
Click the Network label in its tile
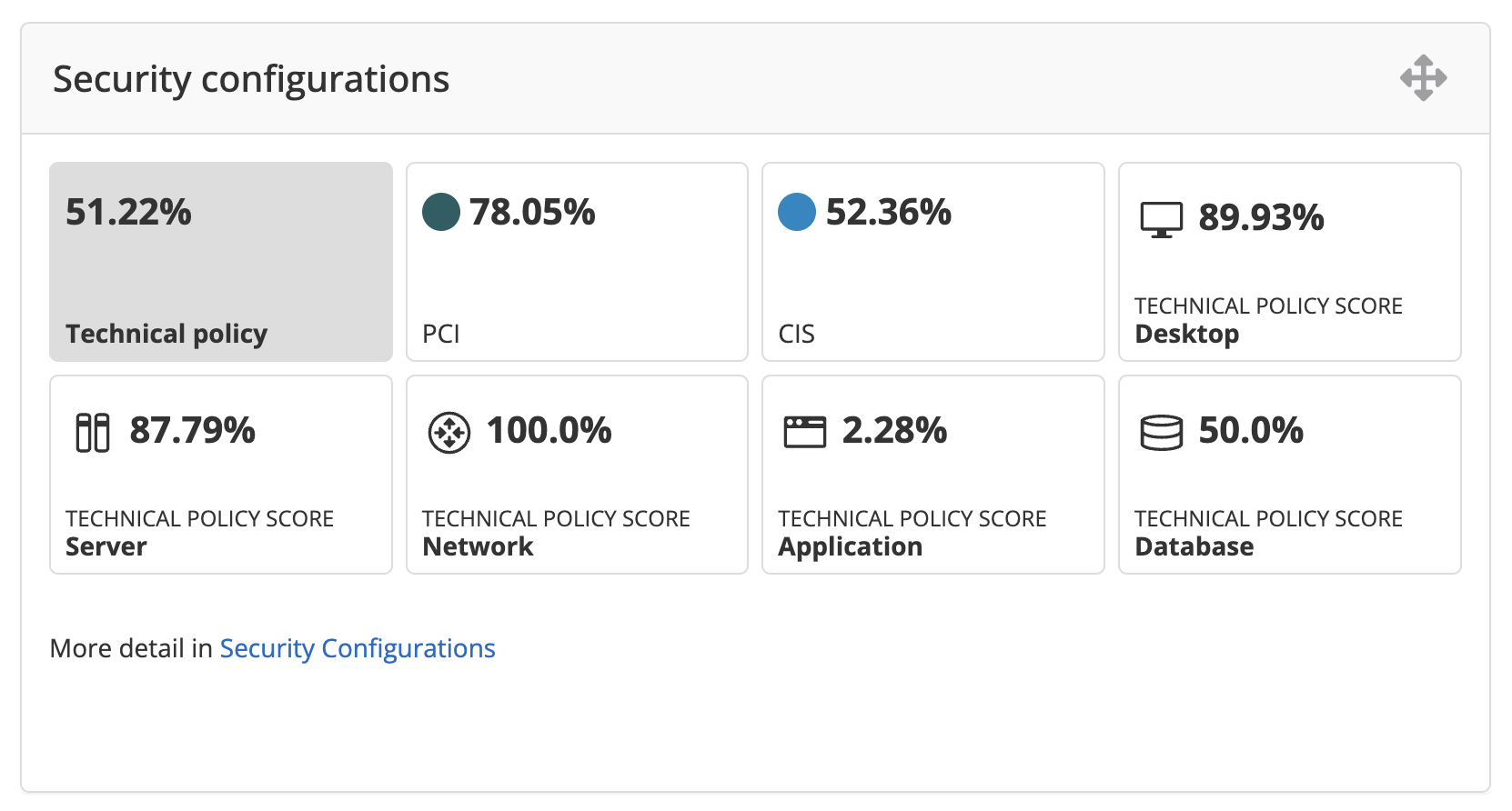pos(478,546)
